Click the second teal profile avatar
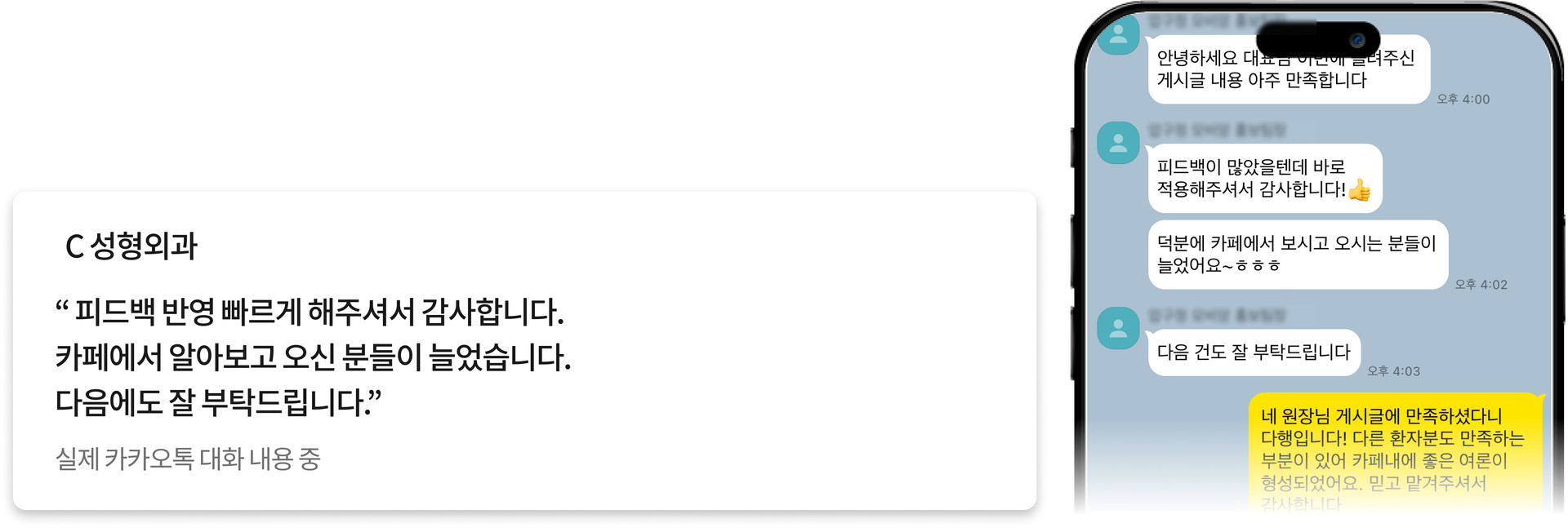Screen dimensions: 1568x532 click(x=1118, y=143)
